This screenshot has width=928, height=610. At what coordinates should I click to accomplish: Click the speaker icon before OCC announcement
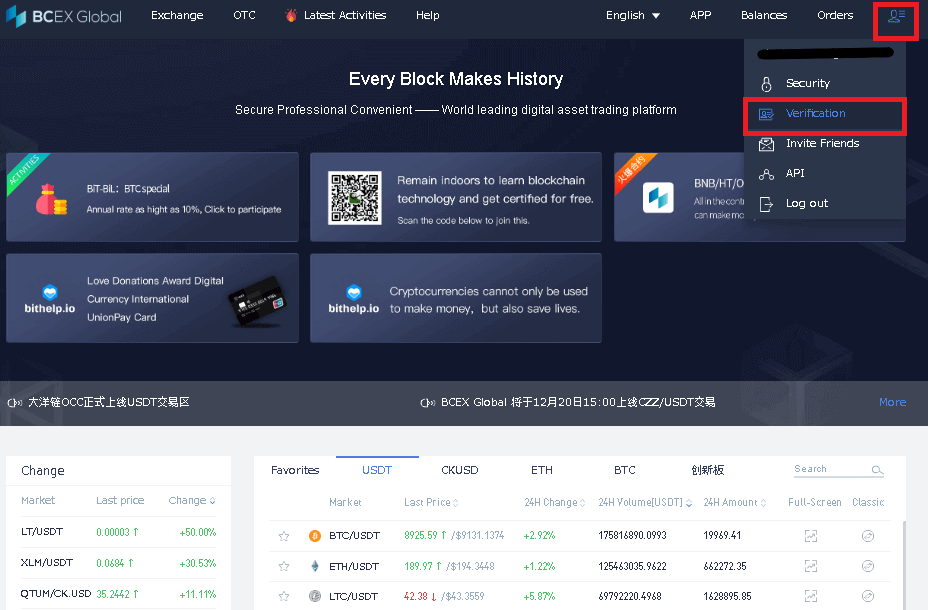pyautogui.click(x=15, y=403)
